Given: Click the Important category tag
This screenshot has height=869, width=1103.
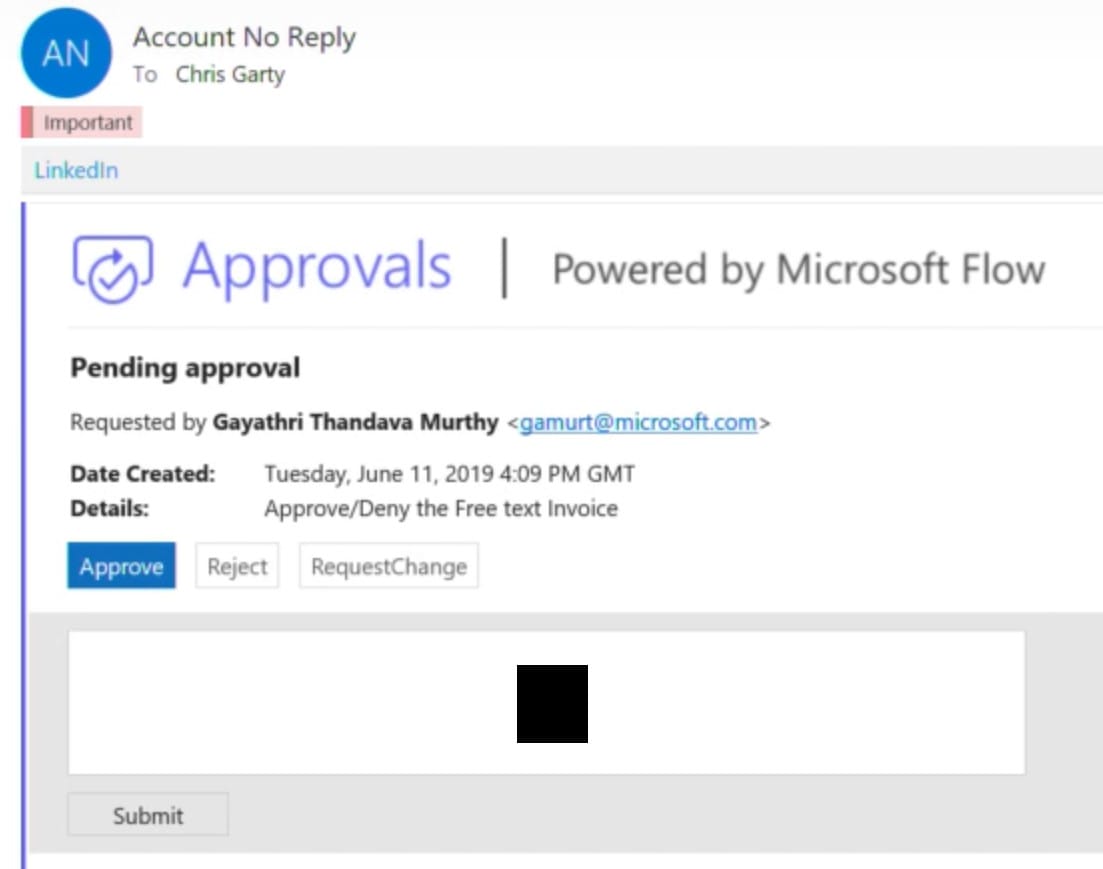Looking at the screenshot, I should [x=87, y=123].
